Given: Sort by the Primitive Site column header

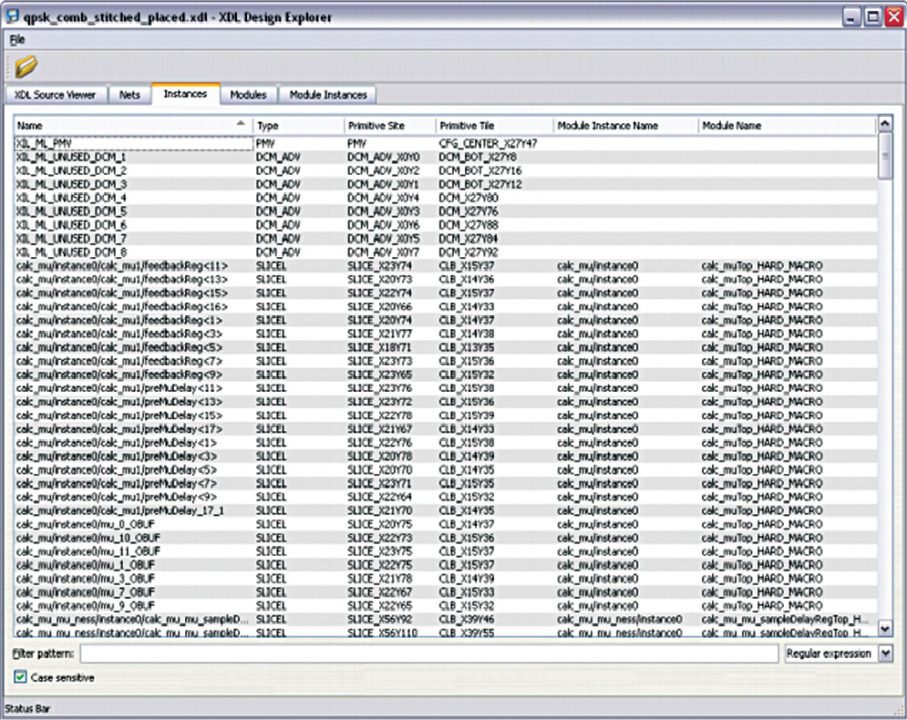Looking at the screenshot, I should click(x=386, y=125).
